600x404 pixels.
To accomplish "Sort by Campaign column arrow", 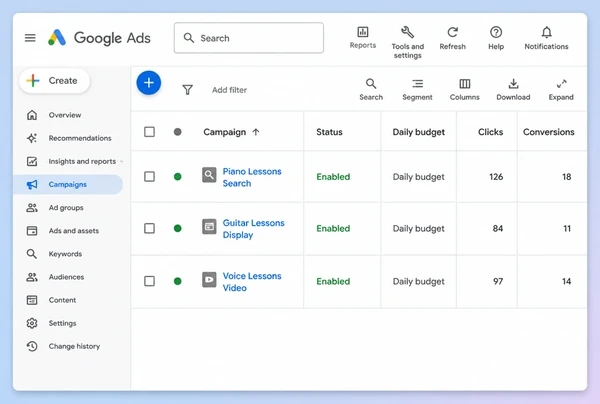I will pyautogui.click(x=256, y=132).
